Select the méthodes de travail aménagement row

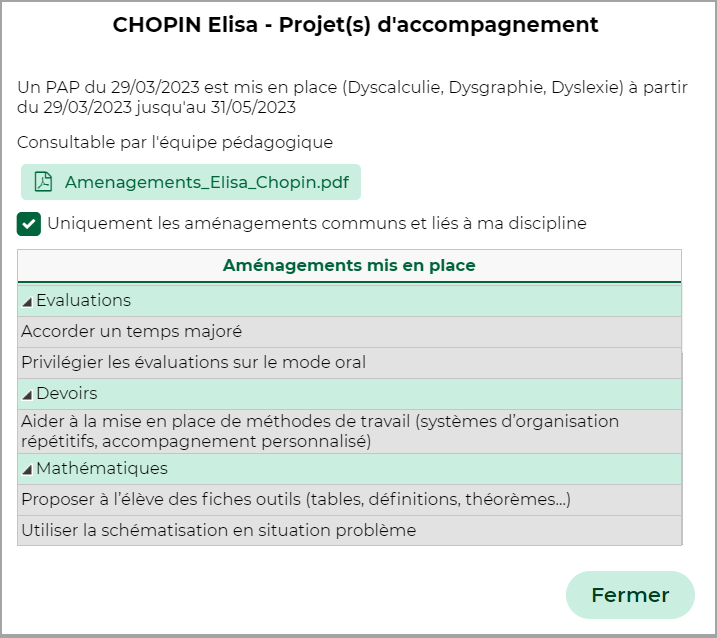point(349,431)
